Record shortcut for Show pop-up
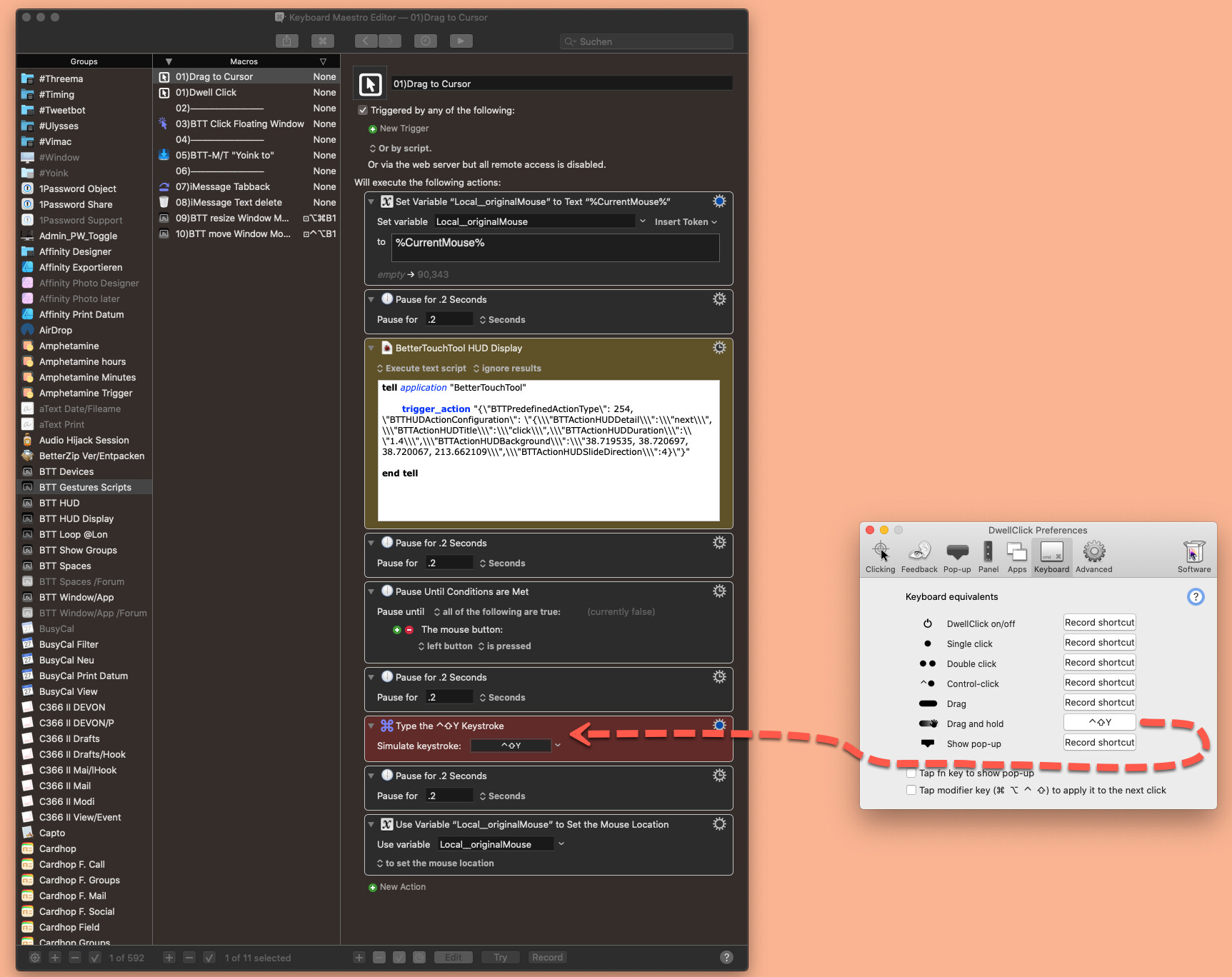The width and height of the screenshot is (1232, 977). (x=1100, y=743)
